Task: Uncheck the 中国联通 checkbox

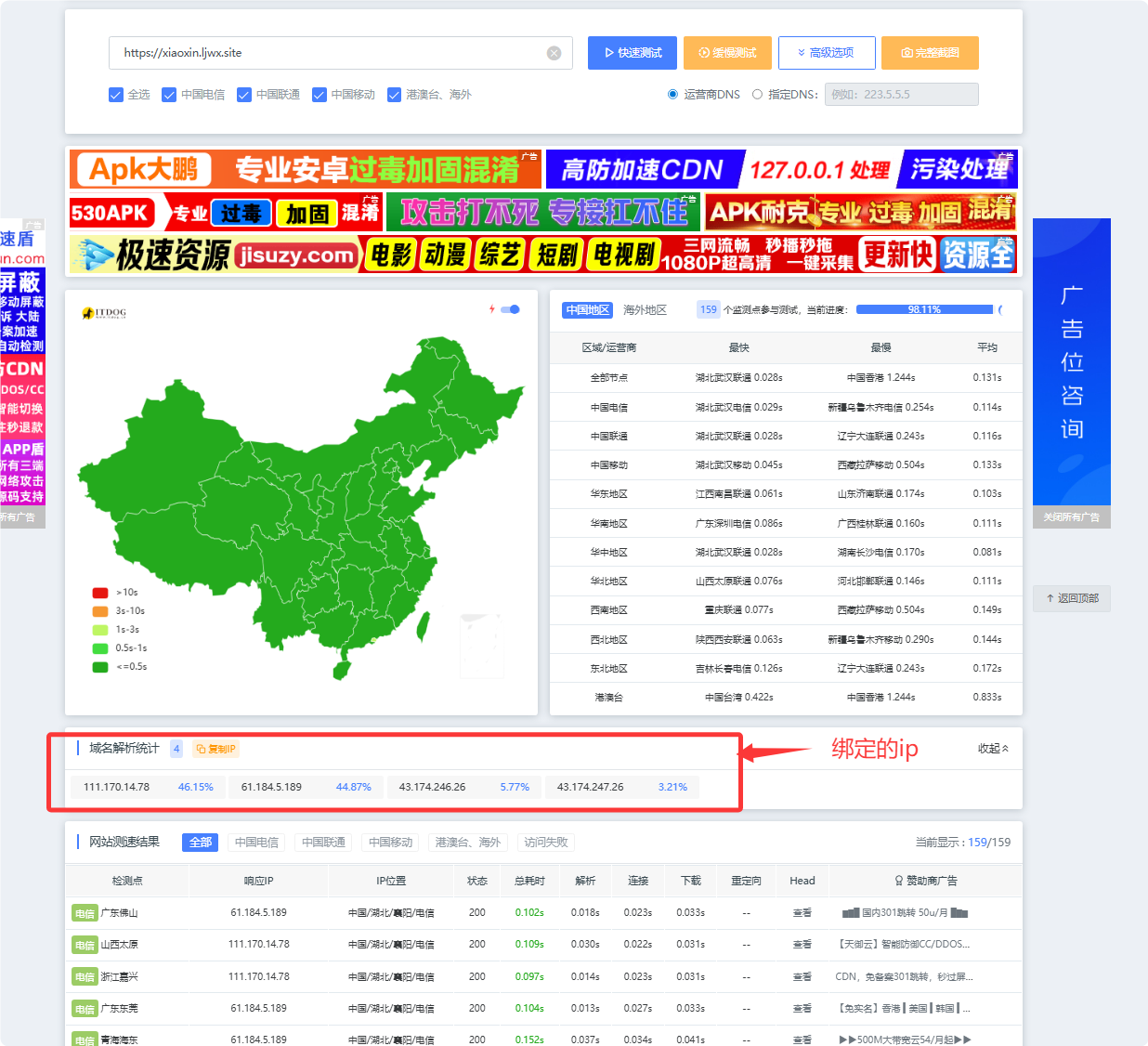Action: point(244,95)
